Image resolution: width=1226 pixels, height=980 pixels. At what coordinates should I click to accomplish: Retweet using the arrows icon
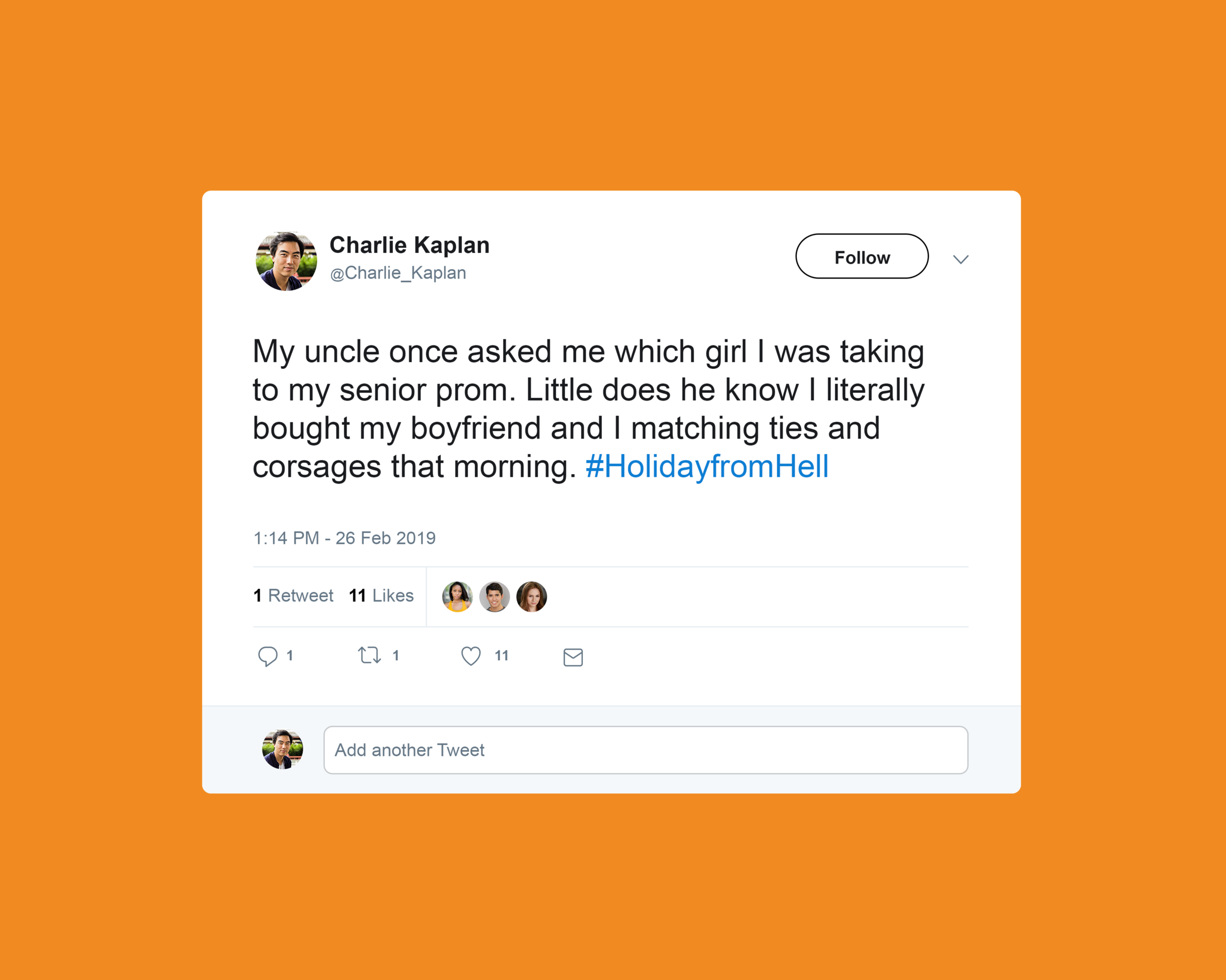pos(369,656)
